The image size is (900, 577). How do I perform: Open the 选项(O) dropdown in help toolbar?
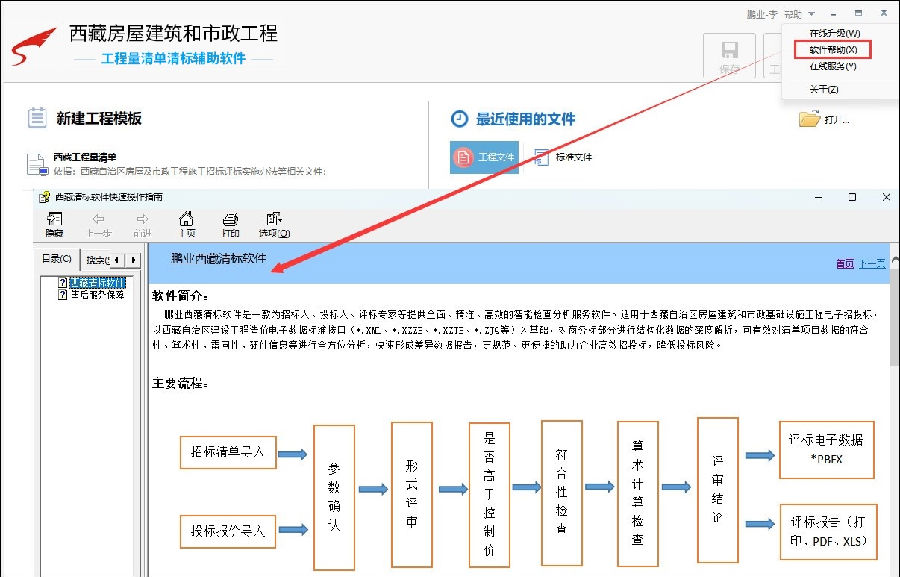pos(275,222)
